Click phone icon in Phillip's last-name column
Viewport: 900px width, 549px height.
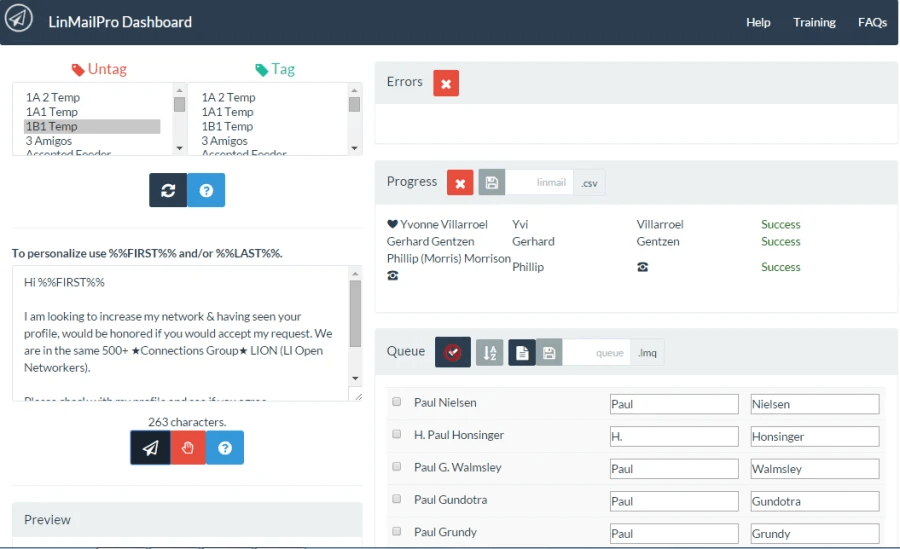click(643, 267)
